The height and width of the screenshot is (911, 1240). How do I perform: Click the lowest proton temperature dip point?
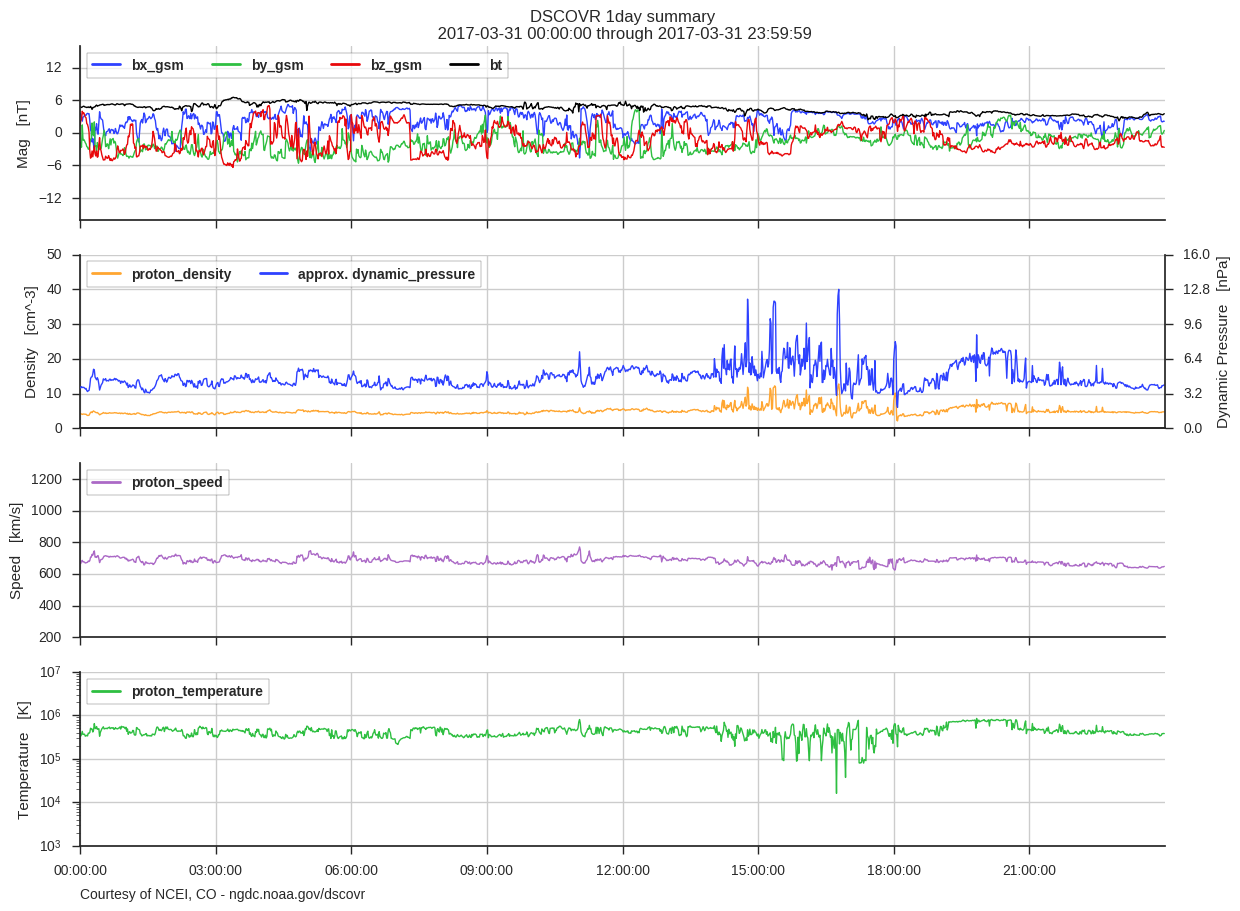836,793
